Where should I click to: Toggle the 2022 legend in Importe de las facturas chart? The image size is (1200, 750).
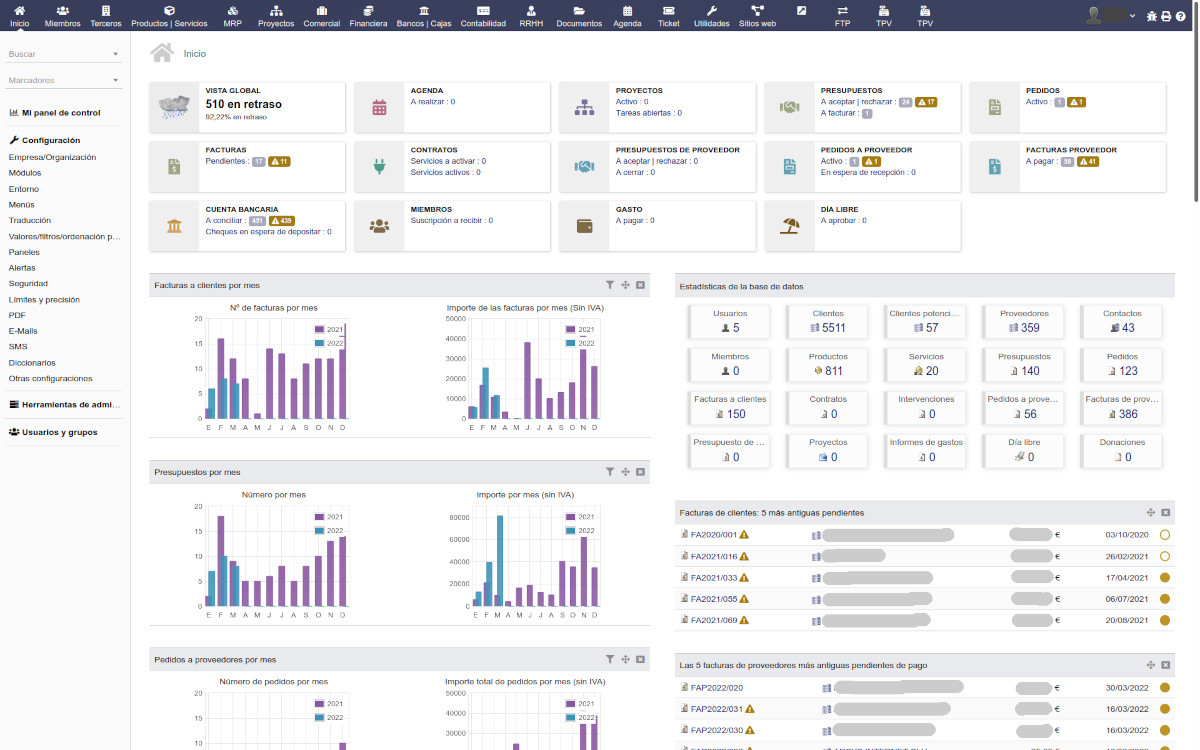click(580, 342)
